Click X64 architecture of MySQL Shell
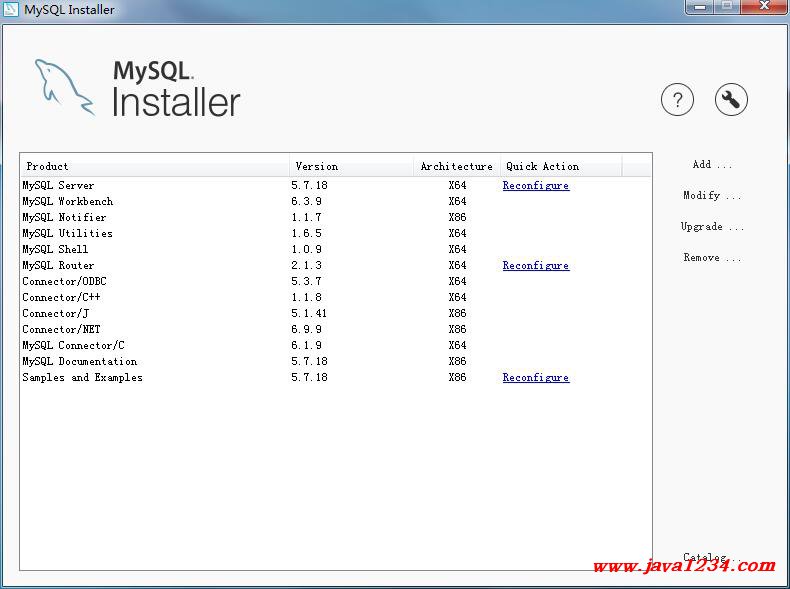The image size is (790, 589). [x=457, y=249]
